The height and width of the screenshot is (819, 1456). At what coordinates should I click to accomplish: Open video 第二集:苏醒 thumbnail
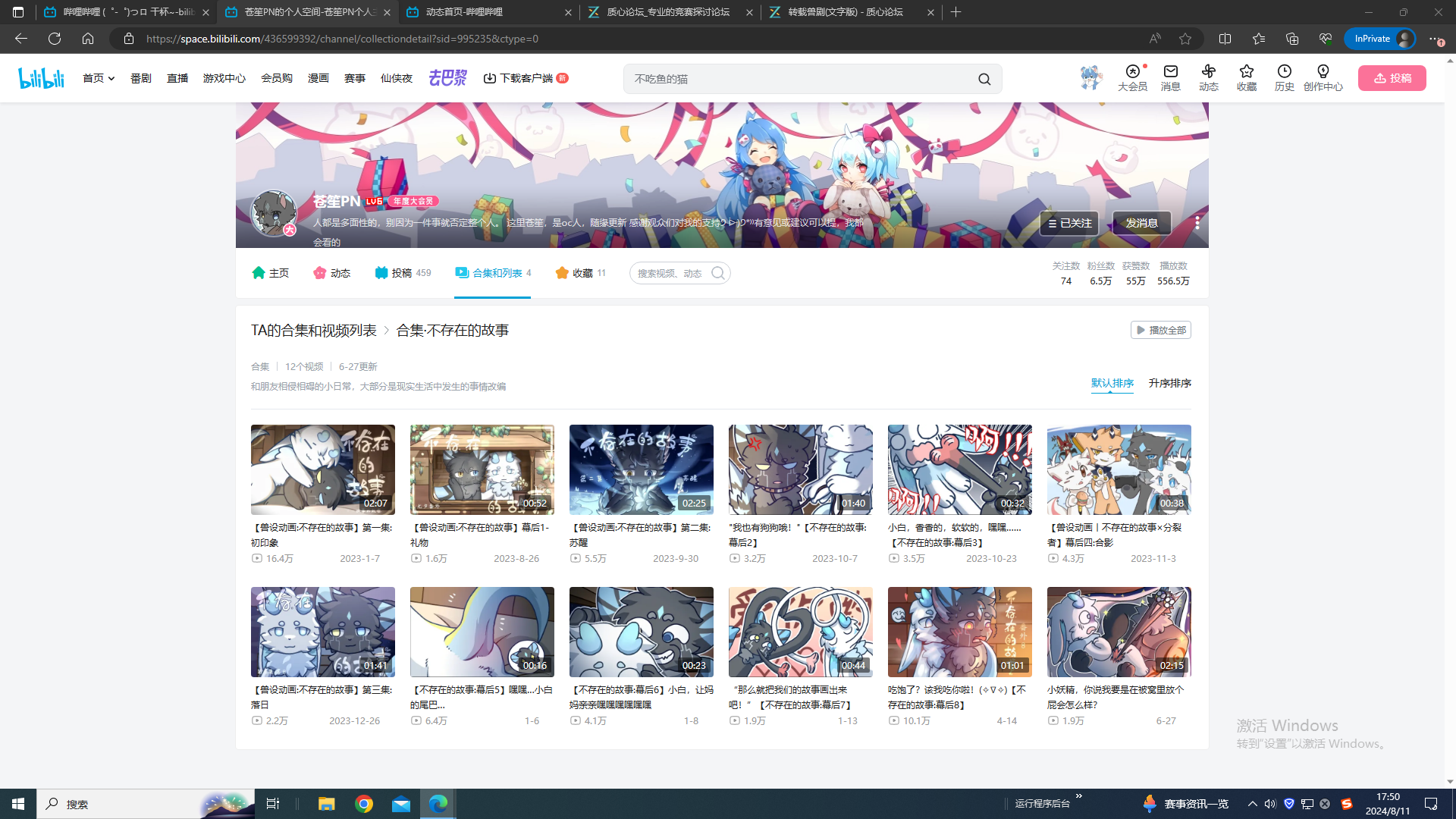642,469
